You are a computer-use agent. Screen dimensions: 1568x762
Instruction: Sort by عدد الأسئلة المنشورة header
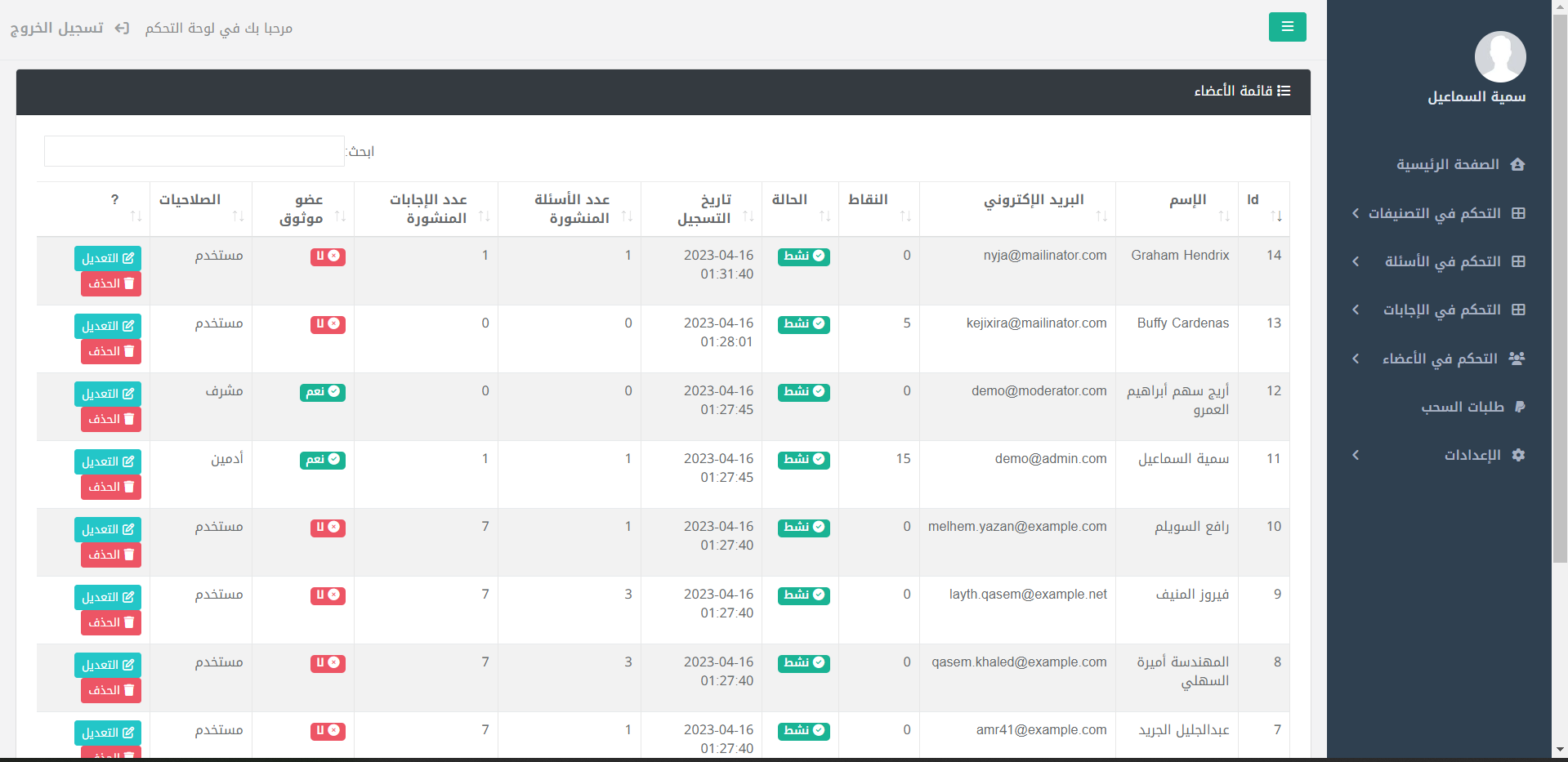(570, 208)
